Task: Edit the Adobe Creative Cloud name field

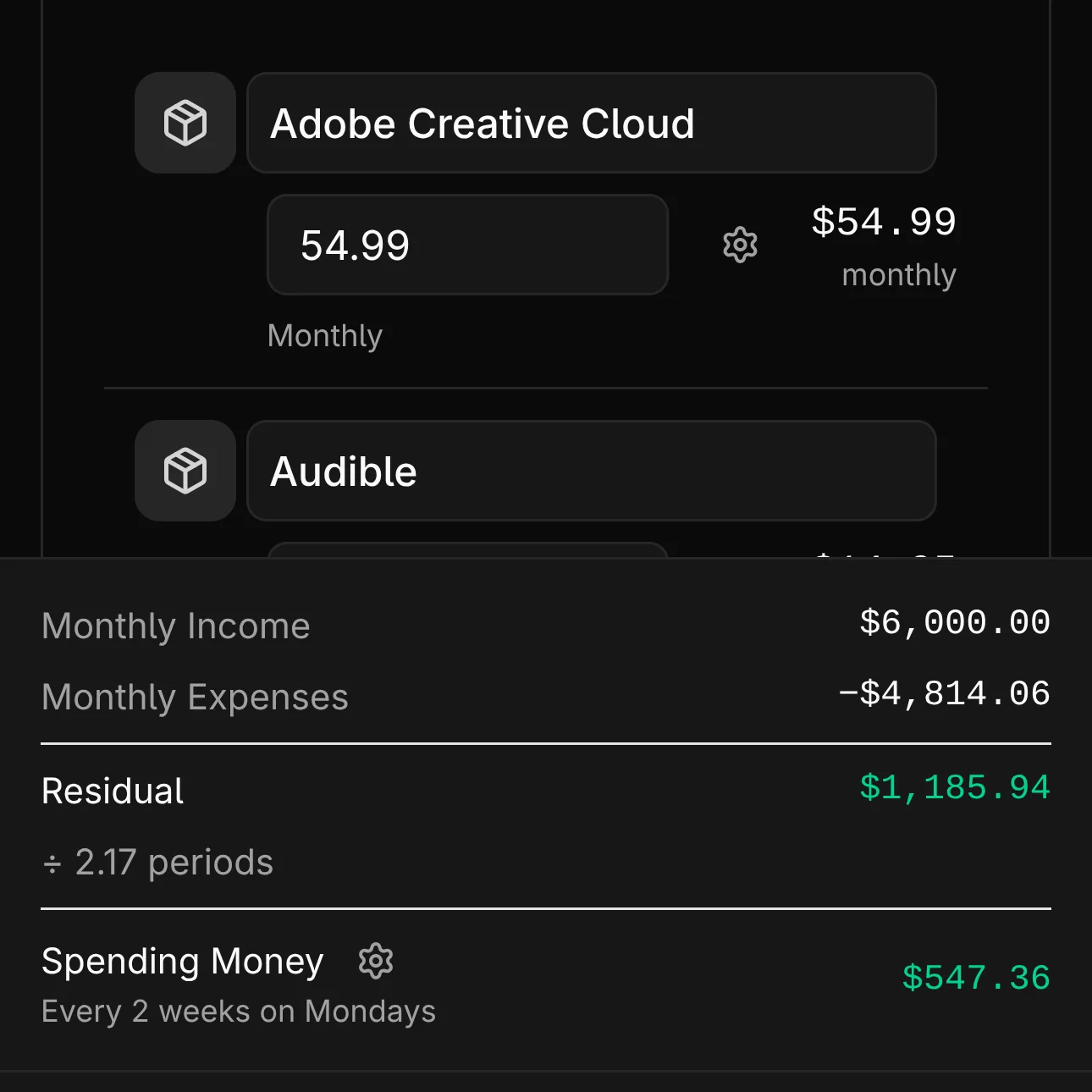Action: 590,123
